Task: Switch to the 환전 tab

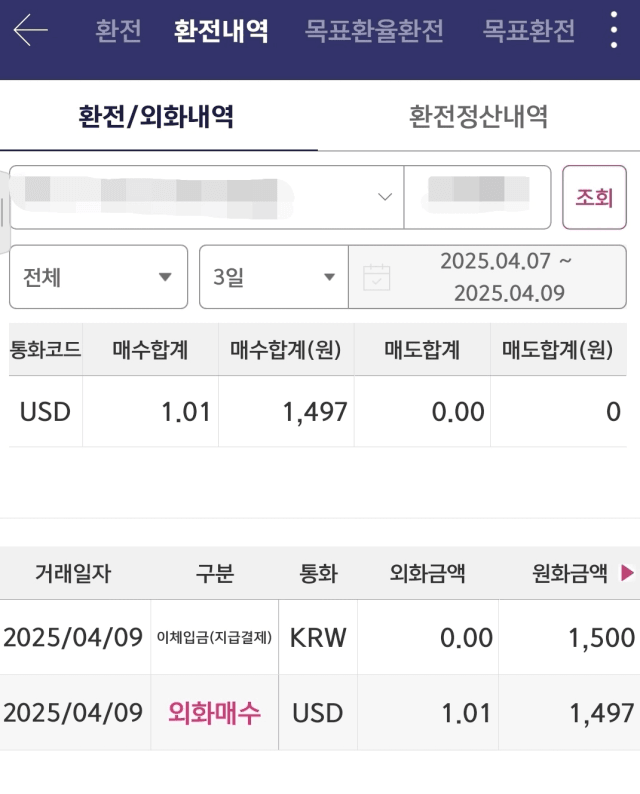Action: click(118, 30)
